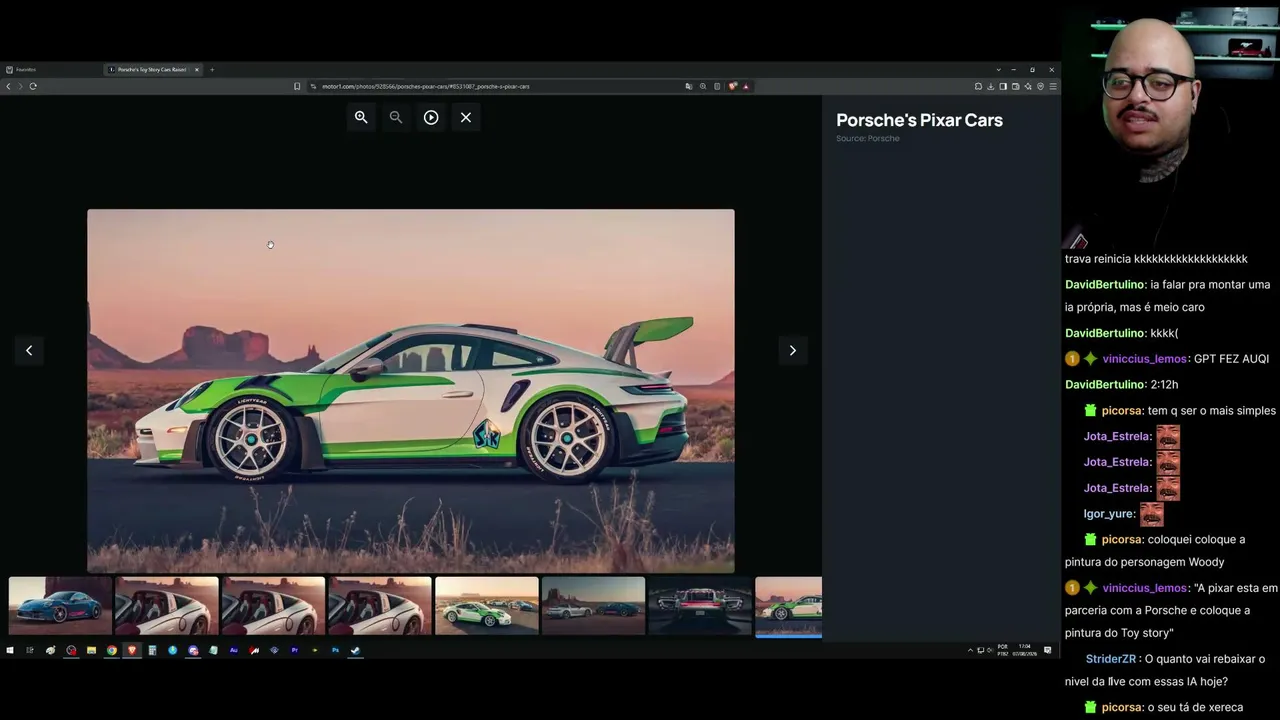Zoom in on the gallery photo
1280x720 pixels.
361,117
